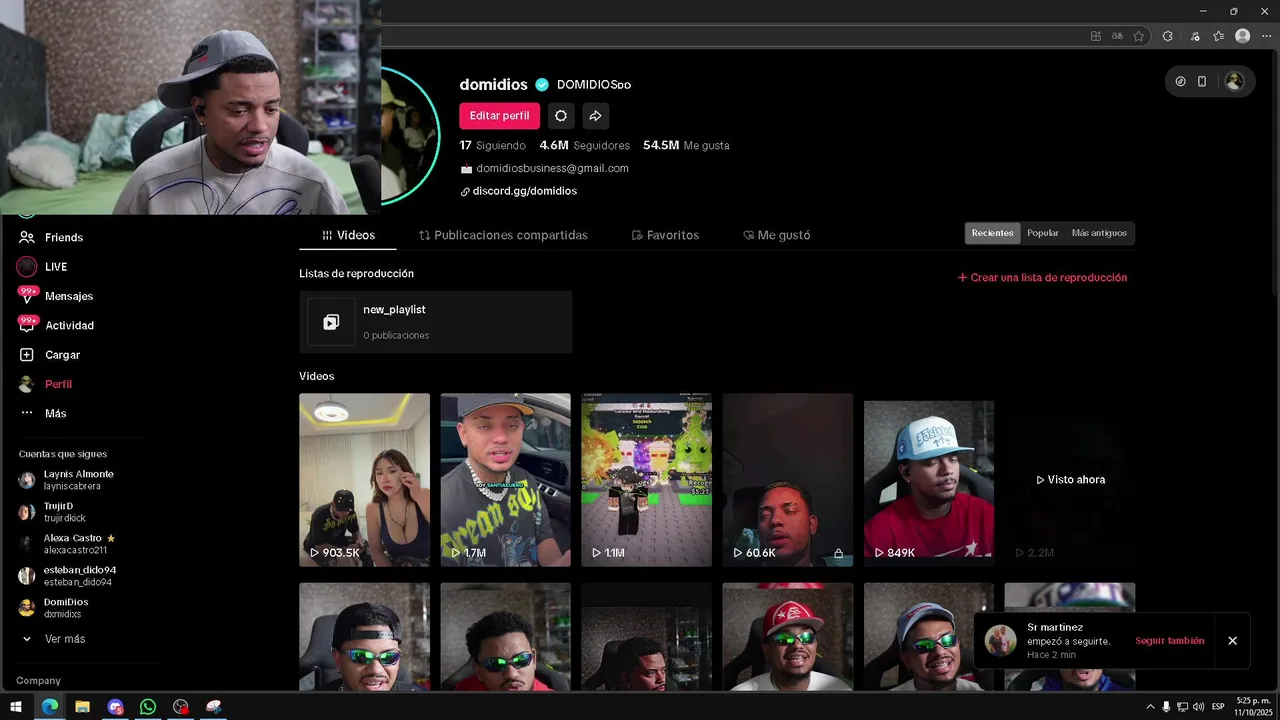Open the profile avatar menu at top right
The image size is (1280, 720).
click(1234, 82)
